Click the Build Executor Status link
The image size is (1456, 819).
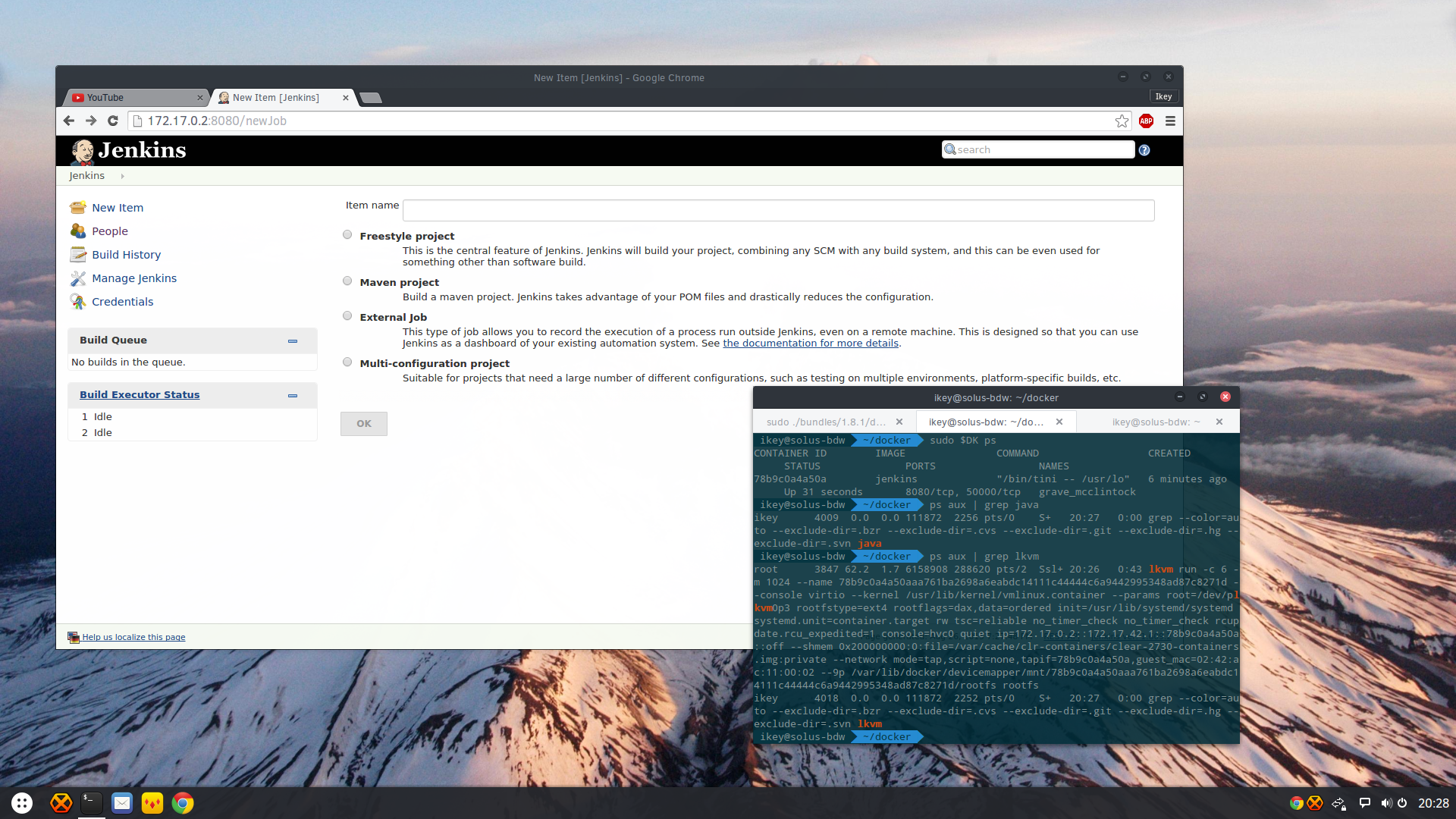point(140,395)
